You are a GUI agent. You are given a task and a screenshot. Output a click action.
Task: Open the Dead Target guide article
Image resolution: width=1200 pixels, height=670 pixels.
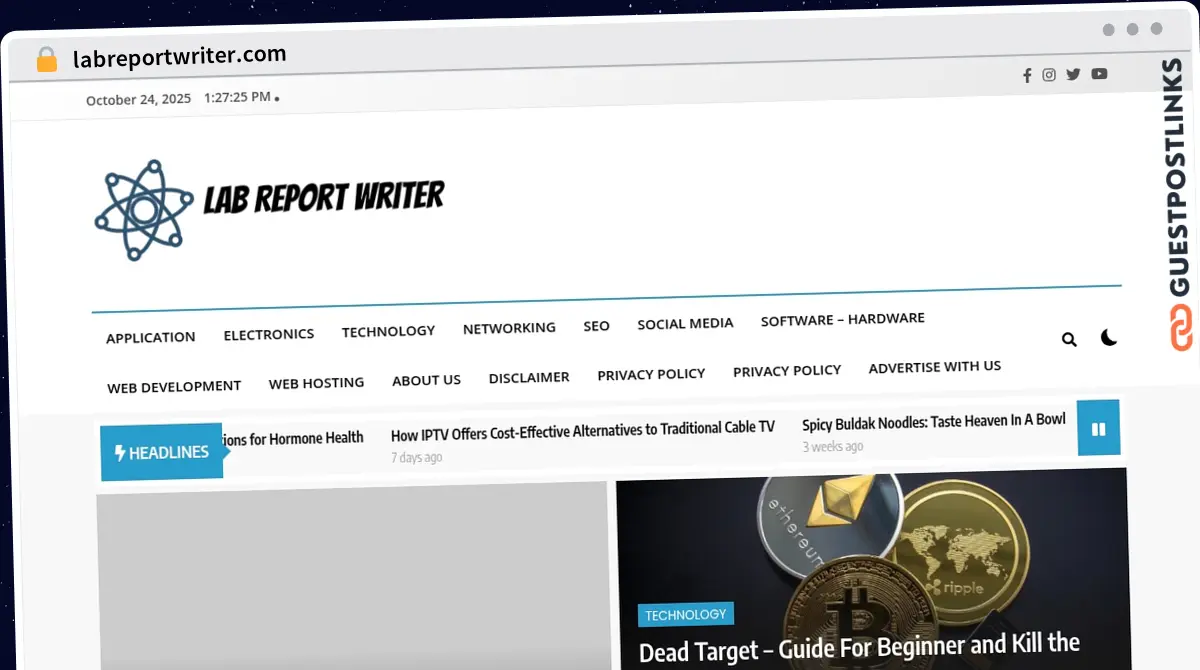pyautogui.click(x=858, y=647)
